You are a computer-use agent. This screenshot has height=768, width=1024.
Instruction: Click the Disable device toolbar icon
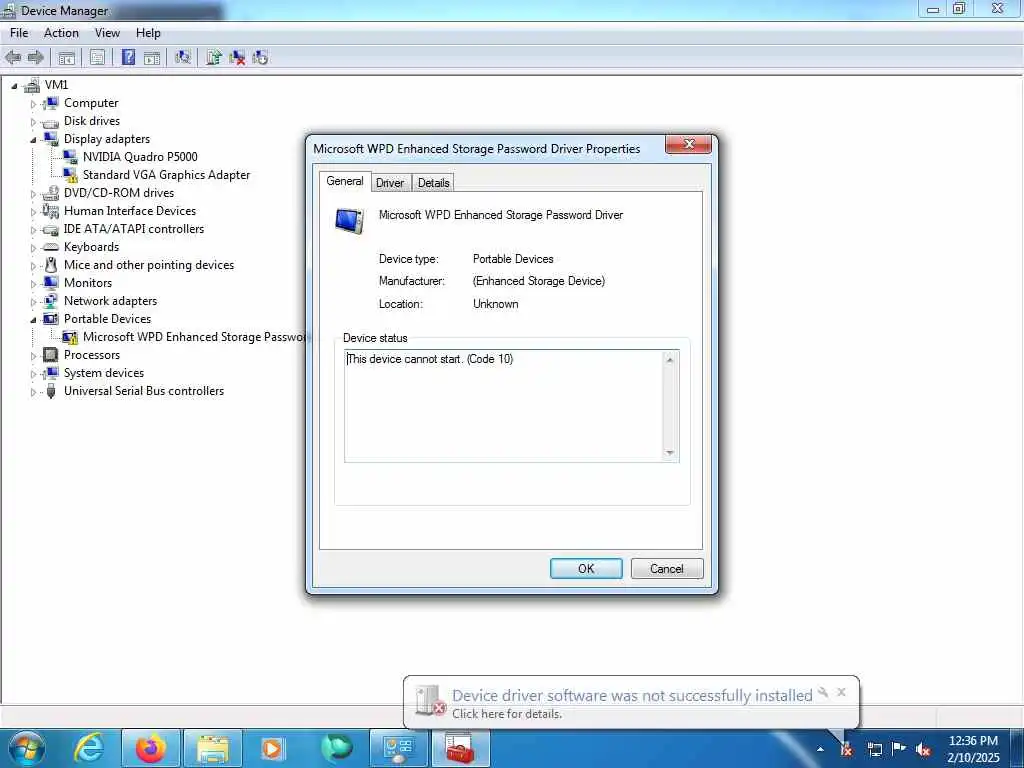point(260,57)
